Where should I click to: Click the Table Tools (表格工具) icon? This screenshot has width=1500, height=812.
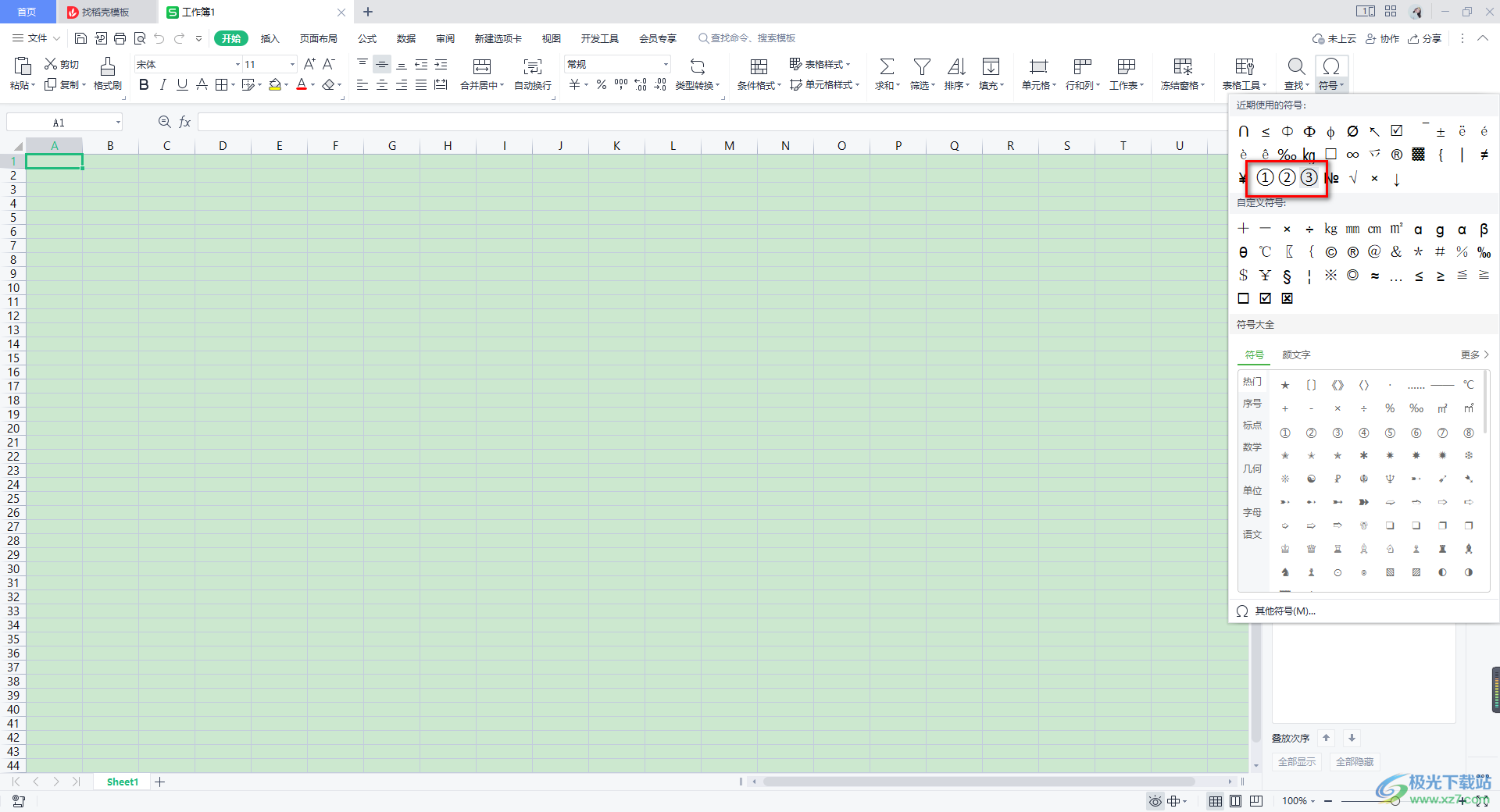[x=1245, y=66]
